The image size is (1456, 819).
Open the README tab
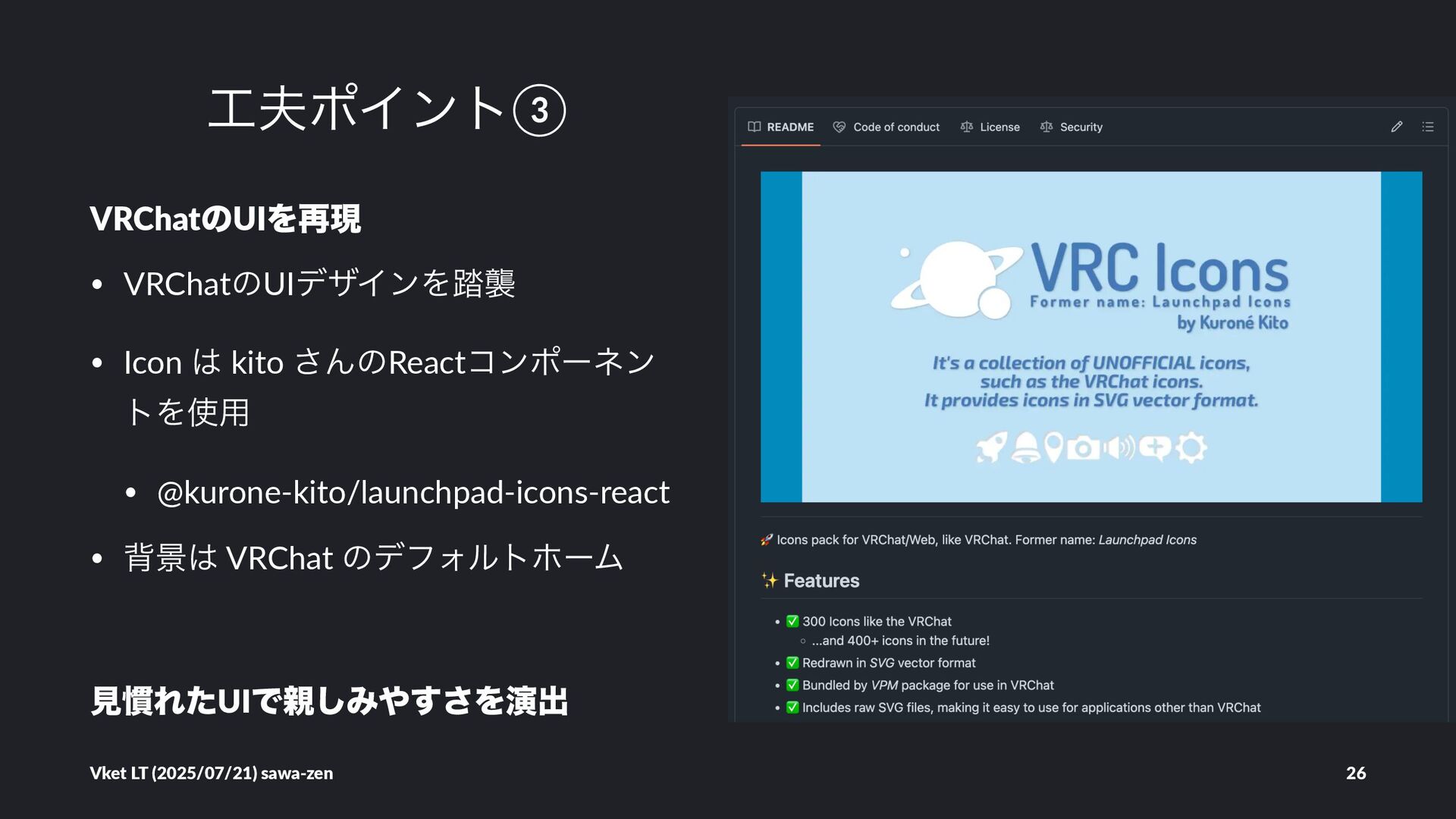(x=780, y=127)
